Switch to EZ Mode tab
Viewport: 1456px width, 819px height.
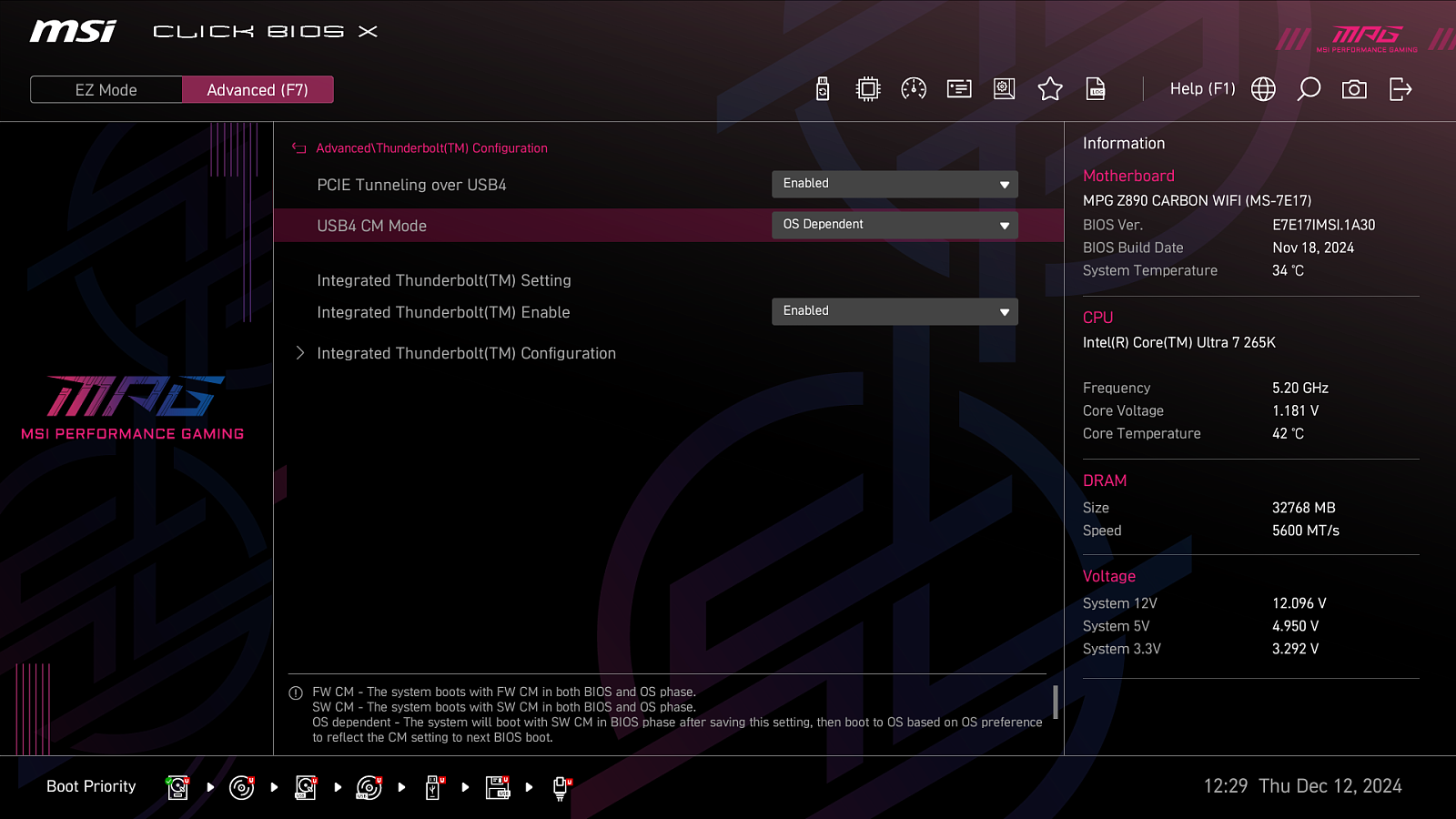(x=106, y=90)
